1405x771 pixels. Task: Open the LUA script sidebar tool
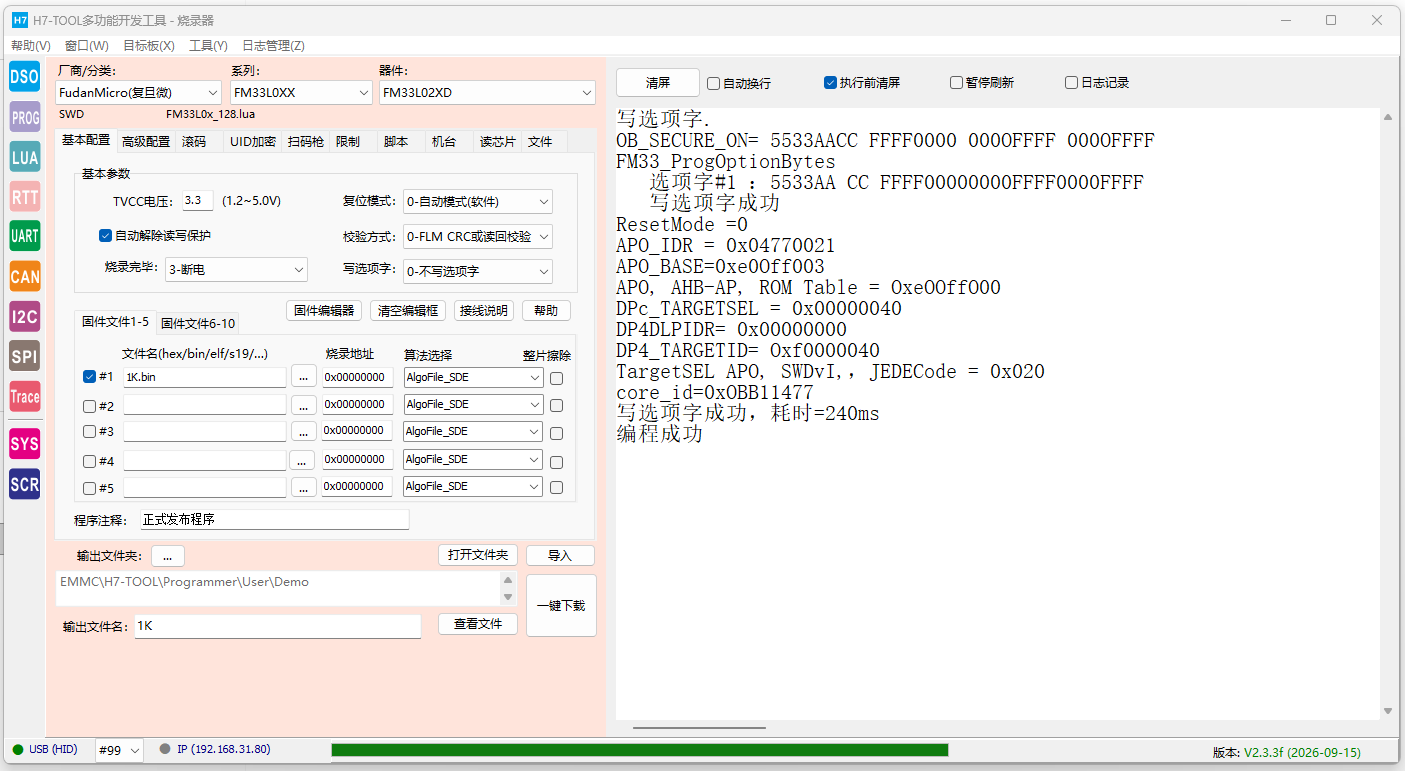coord(25,156)
